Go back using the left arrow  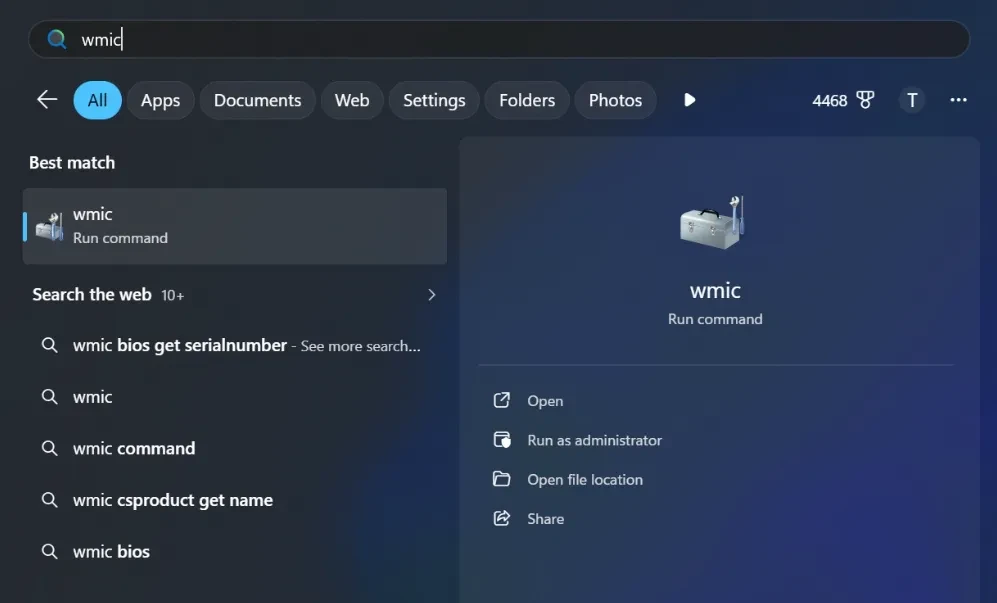(x=47, y=99)
